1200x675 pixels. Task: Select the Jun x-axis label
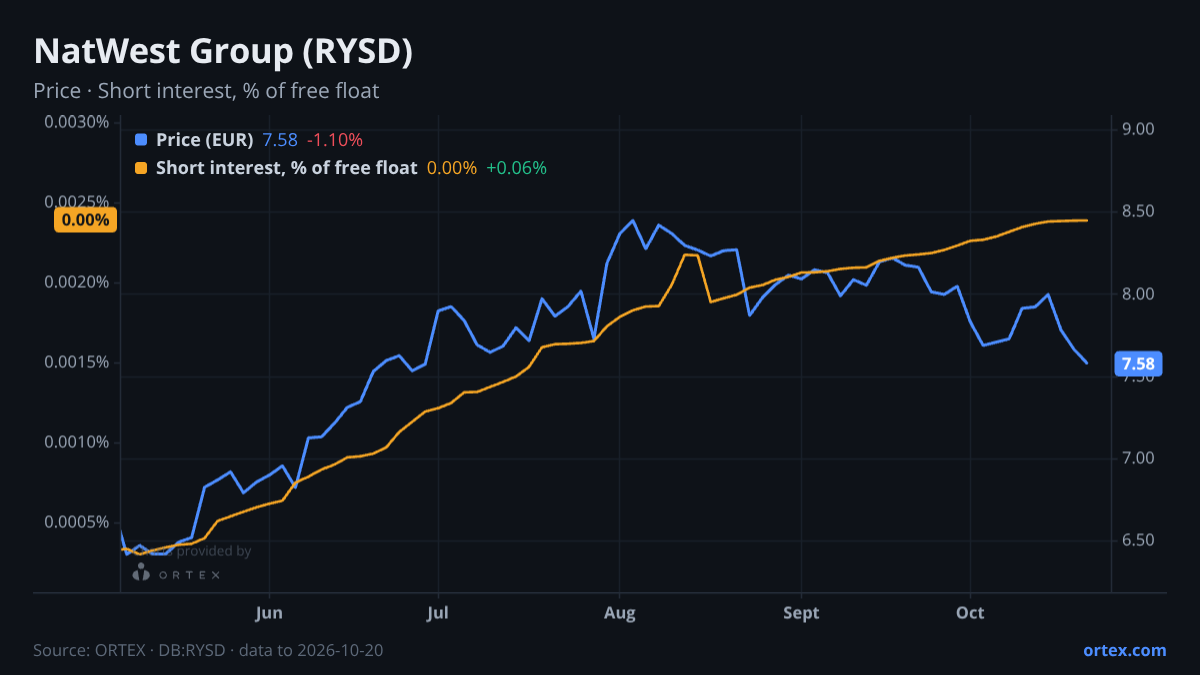269,612
